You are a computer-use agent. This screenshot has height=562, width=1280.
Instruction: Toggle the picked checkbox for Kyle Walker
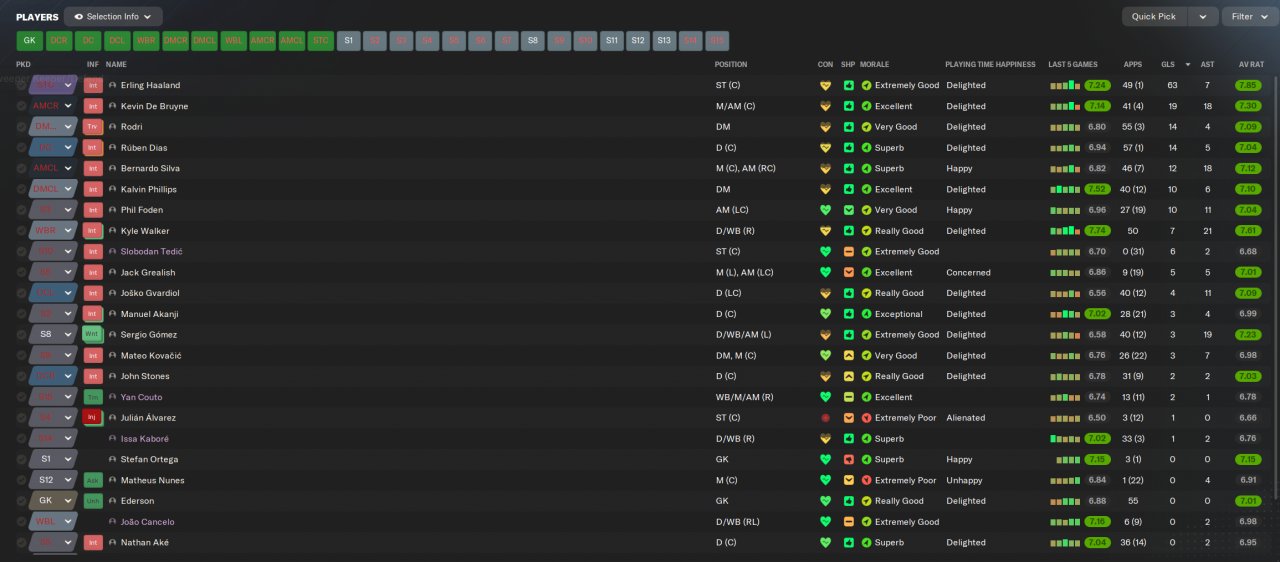pos(21,231)
